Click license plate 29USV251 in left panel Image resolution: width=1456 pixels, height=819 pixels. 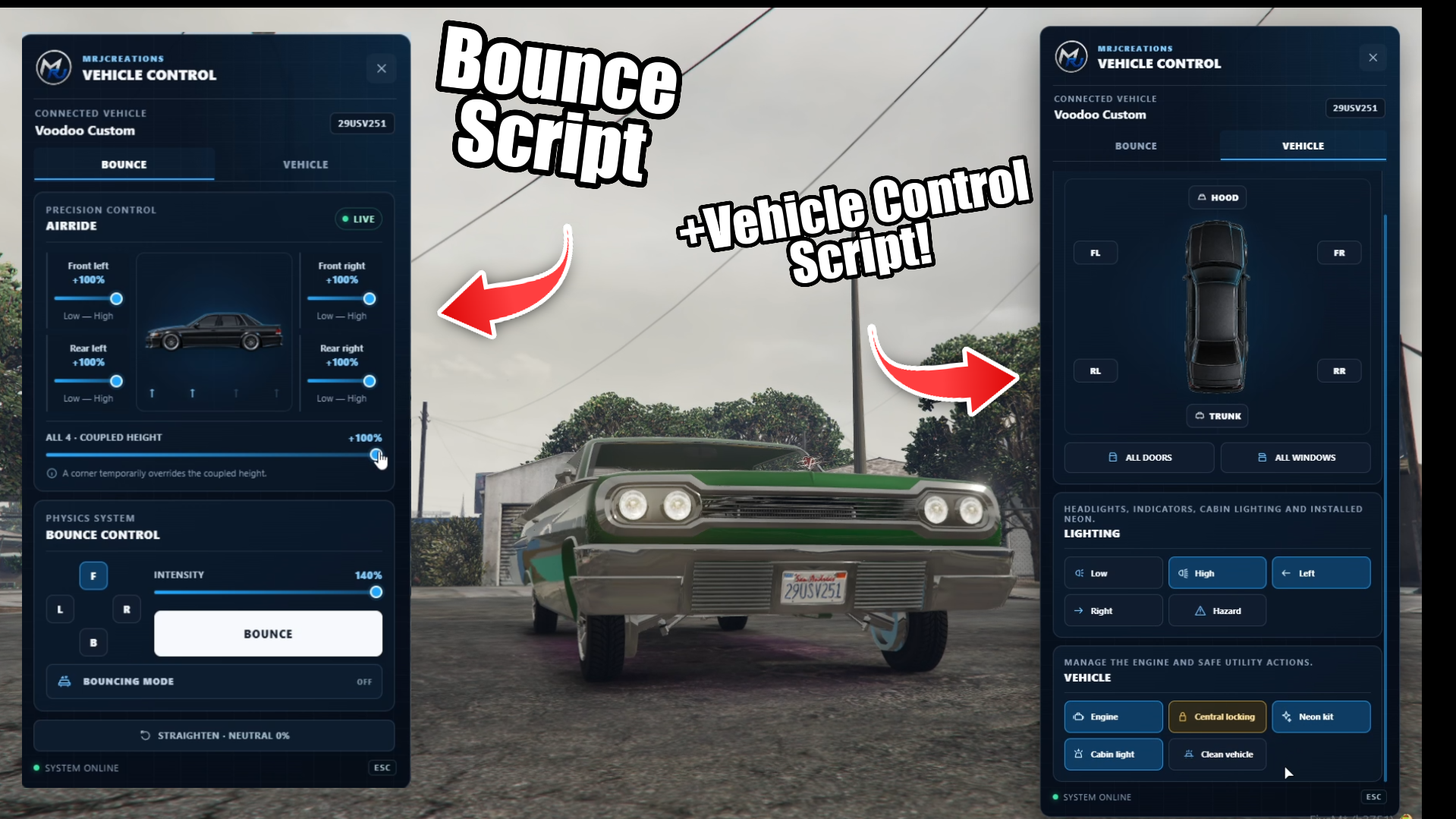(362, 123)
